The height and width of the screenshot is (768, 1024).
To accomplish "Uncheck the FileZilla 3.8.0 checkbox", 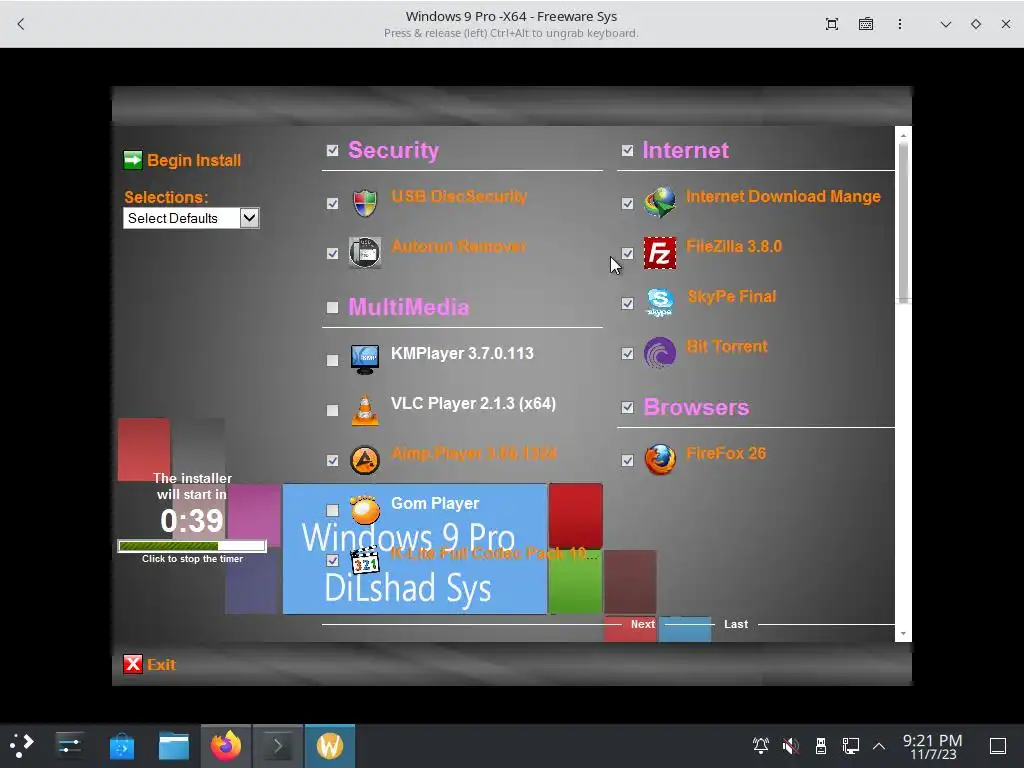I will tap(628, 253).
